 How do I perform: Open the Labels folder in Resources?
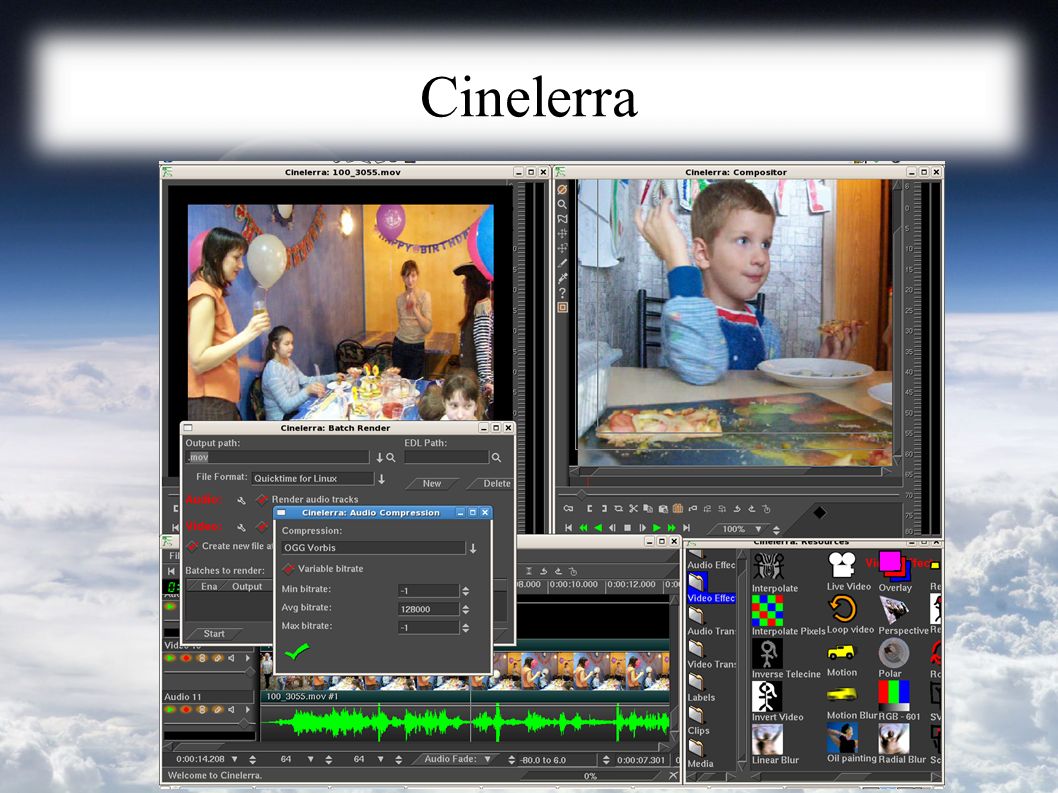(x=702, y=688)
